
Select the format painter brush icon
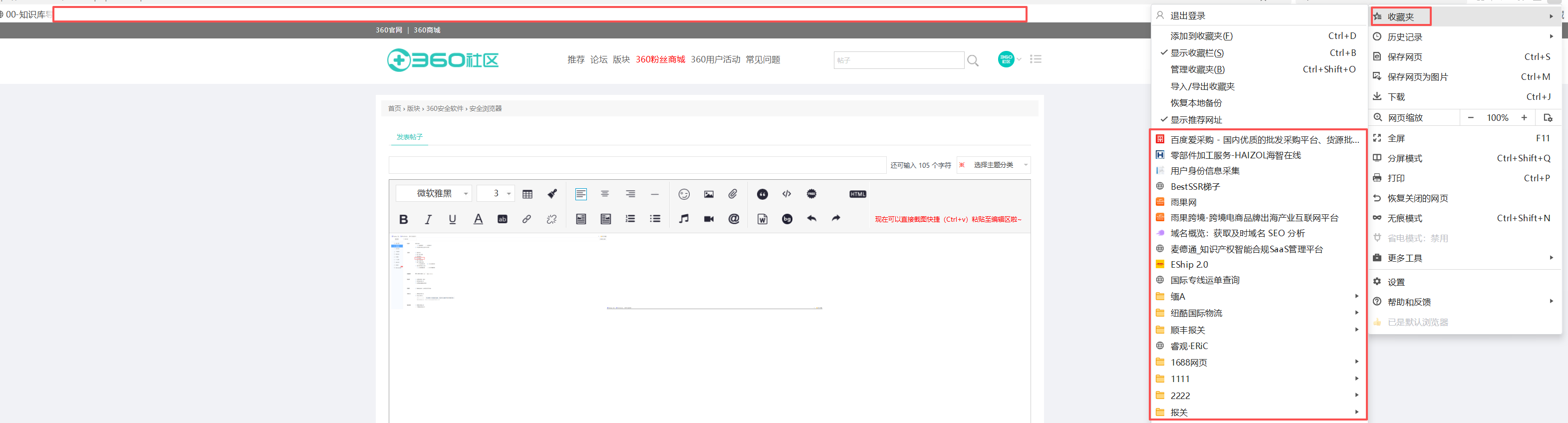coord(552,194)
